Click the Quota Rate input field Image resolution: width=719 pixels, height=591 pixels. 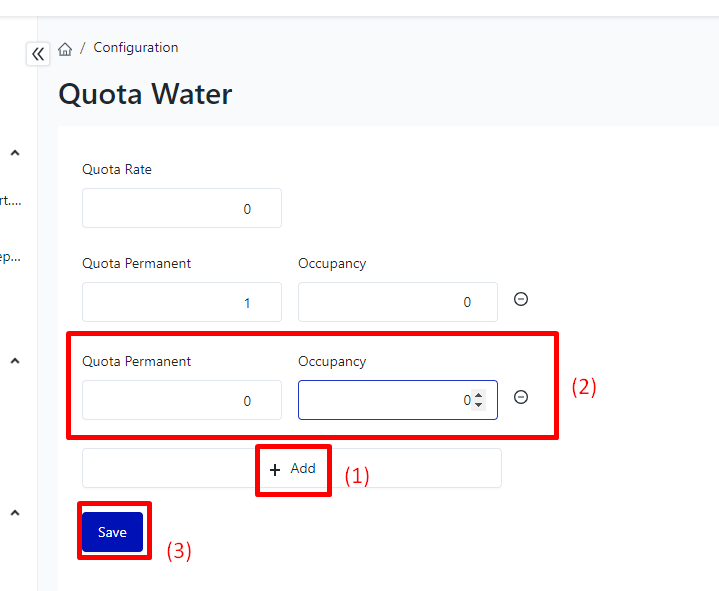point(182,208)
